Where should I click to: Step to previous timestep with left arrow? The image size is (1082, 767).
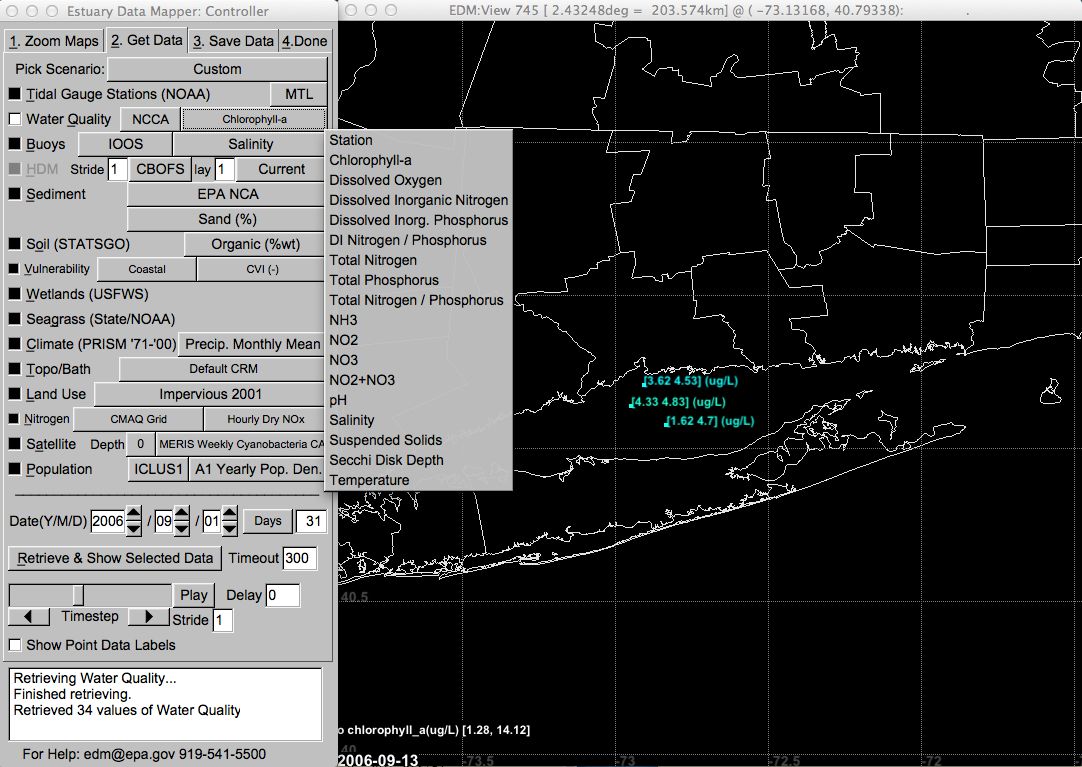pyautogui.click(x=28, y=616)
